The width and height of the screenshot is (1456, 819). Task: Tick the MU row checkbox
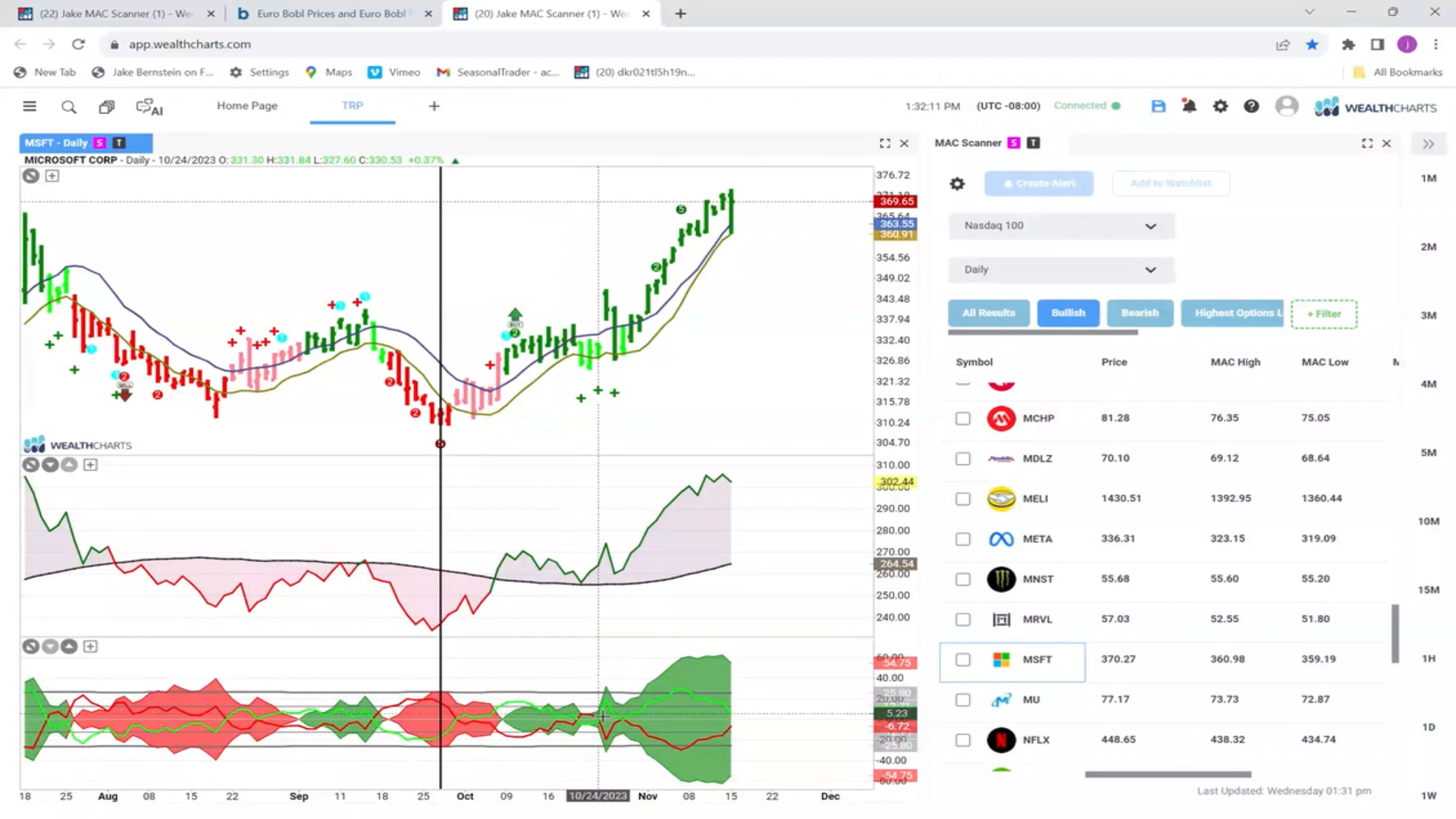click(963, 700)
